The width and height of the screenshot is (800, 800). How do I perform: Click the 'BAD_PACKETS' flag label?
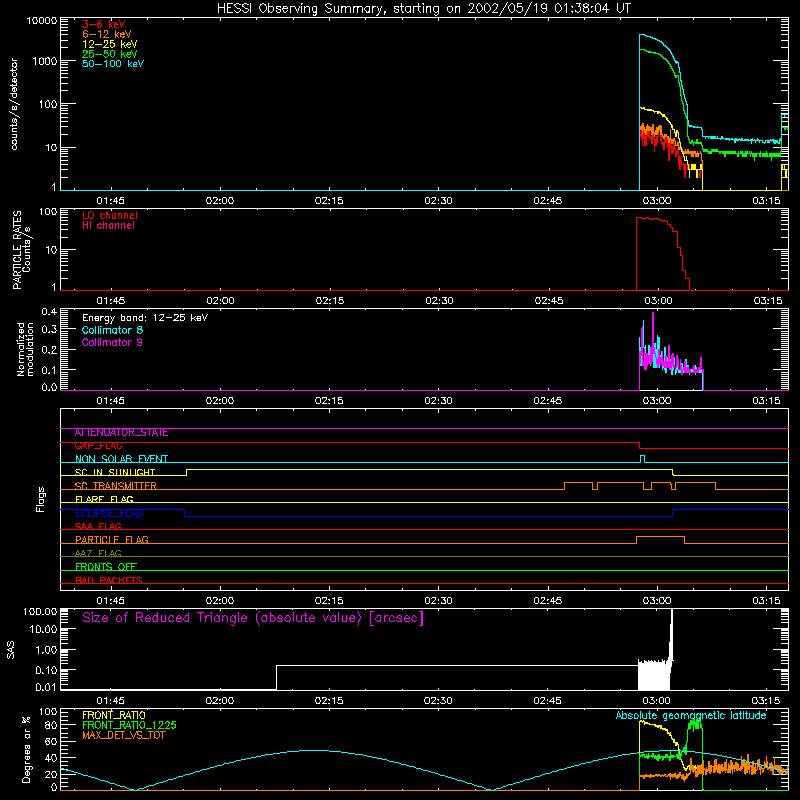click(109, 581)
